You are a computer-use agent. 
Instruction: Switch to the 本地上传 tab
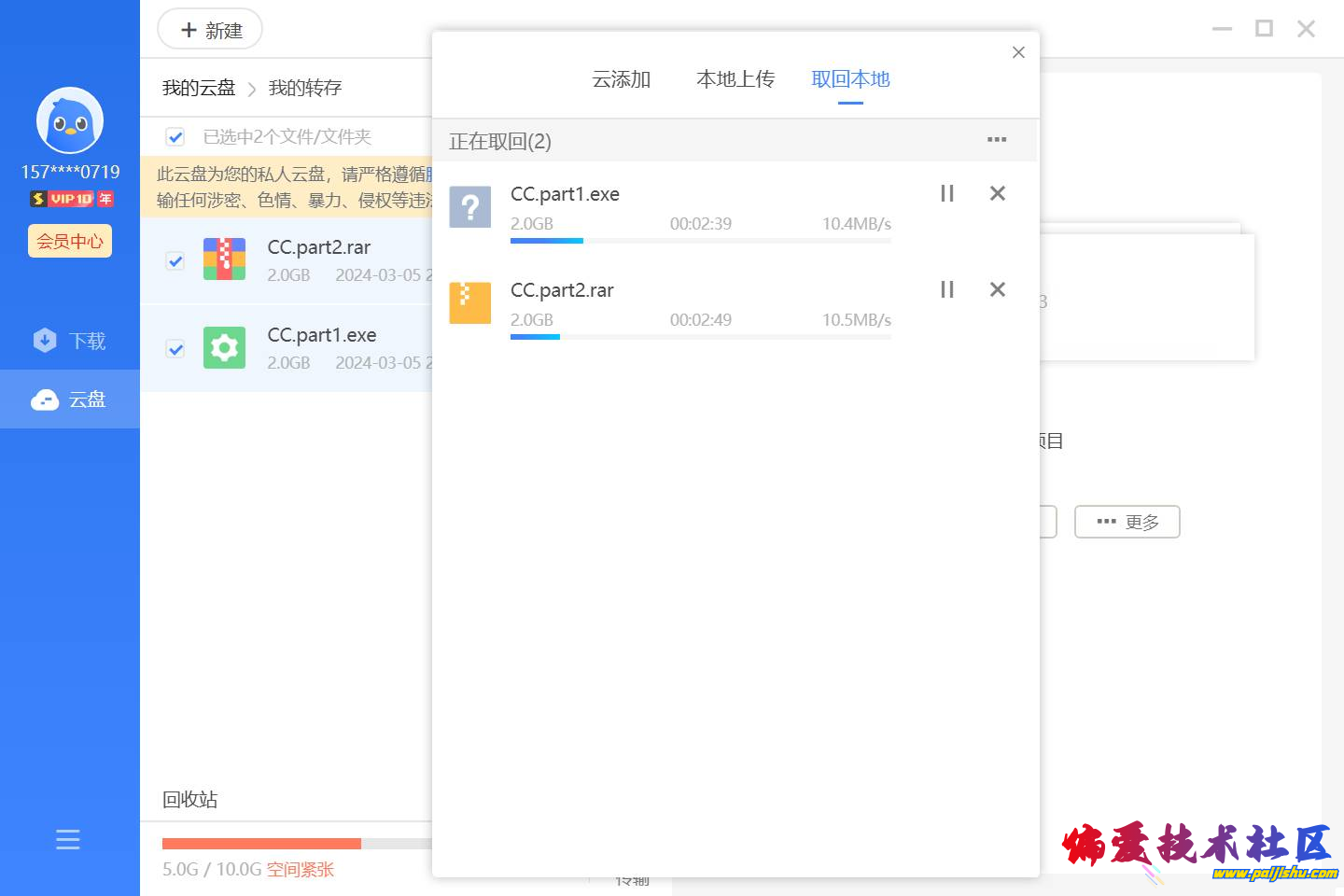tap(735, 79)
